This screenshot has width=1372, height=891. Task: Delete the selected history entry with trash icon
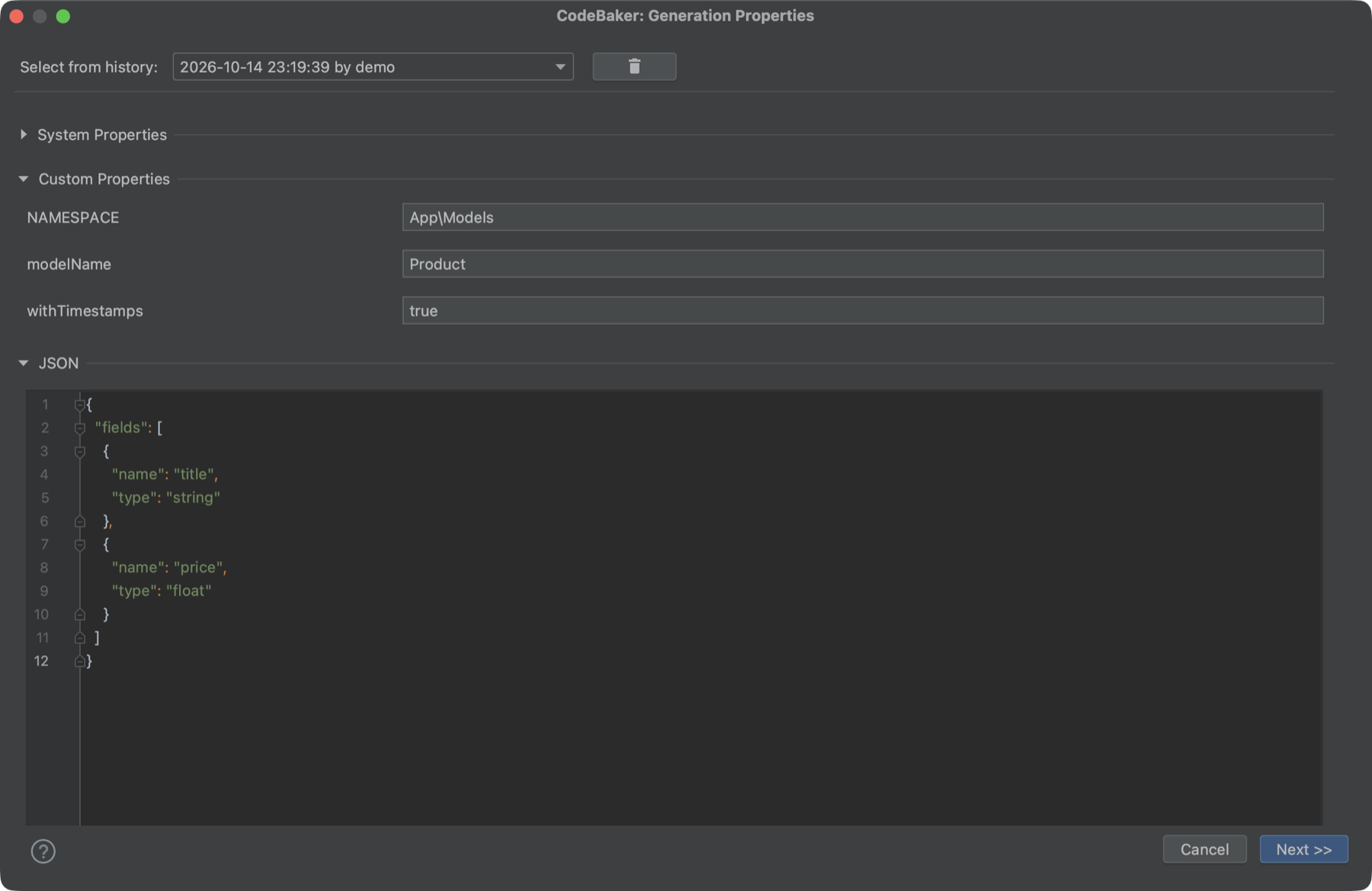click(634, 66)
